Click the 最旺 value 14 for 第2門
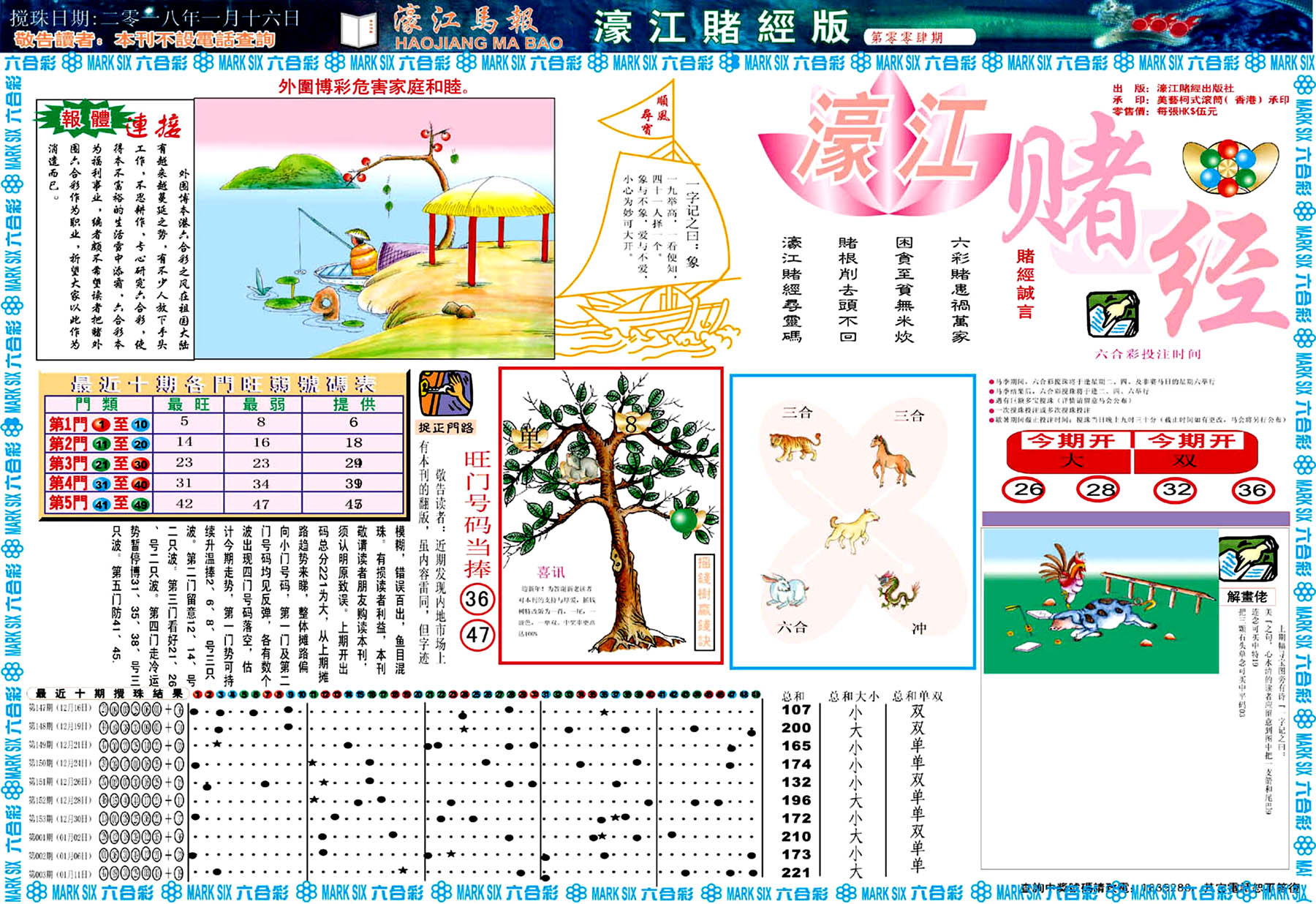The width and height of the screenshot is (1316, 904). pos(184,442)
